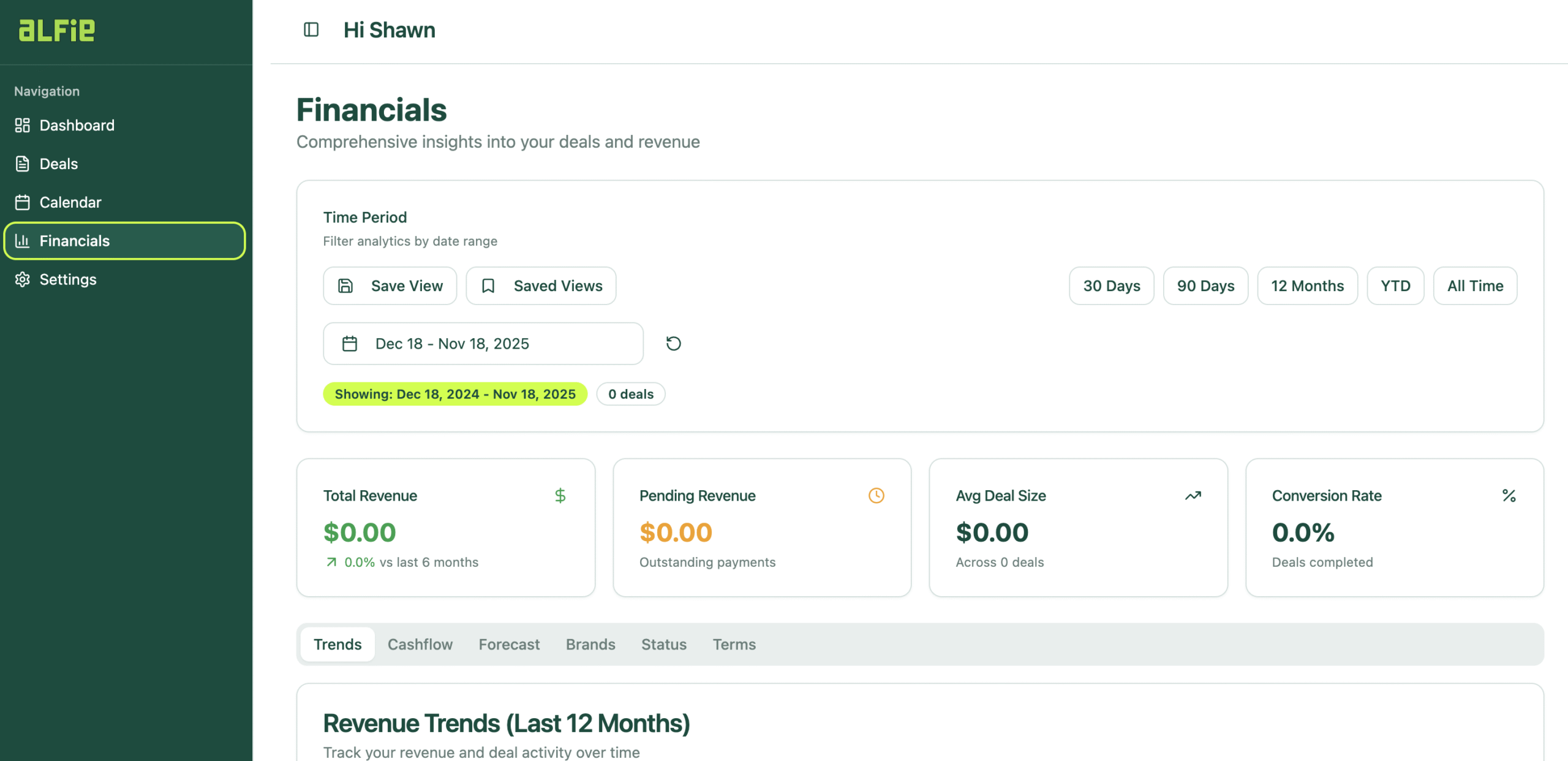Viewport: 1568px width, 761px height.
Task: Click the trend arrow icon on Avg Deal Size
Action: (x=1193, y=496)
